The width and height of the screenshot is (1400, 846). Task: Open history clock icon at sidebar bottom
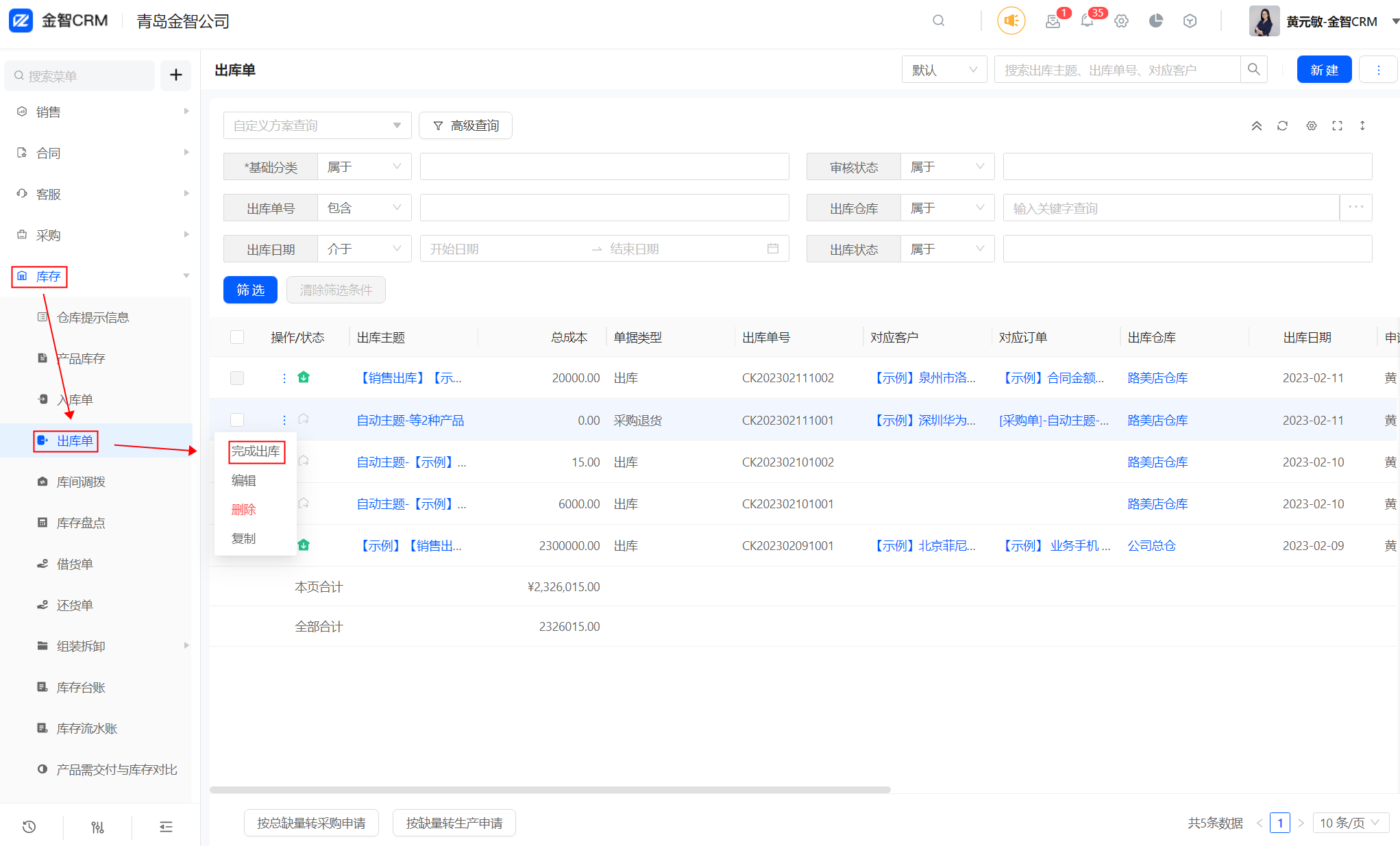click(29, 827)
